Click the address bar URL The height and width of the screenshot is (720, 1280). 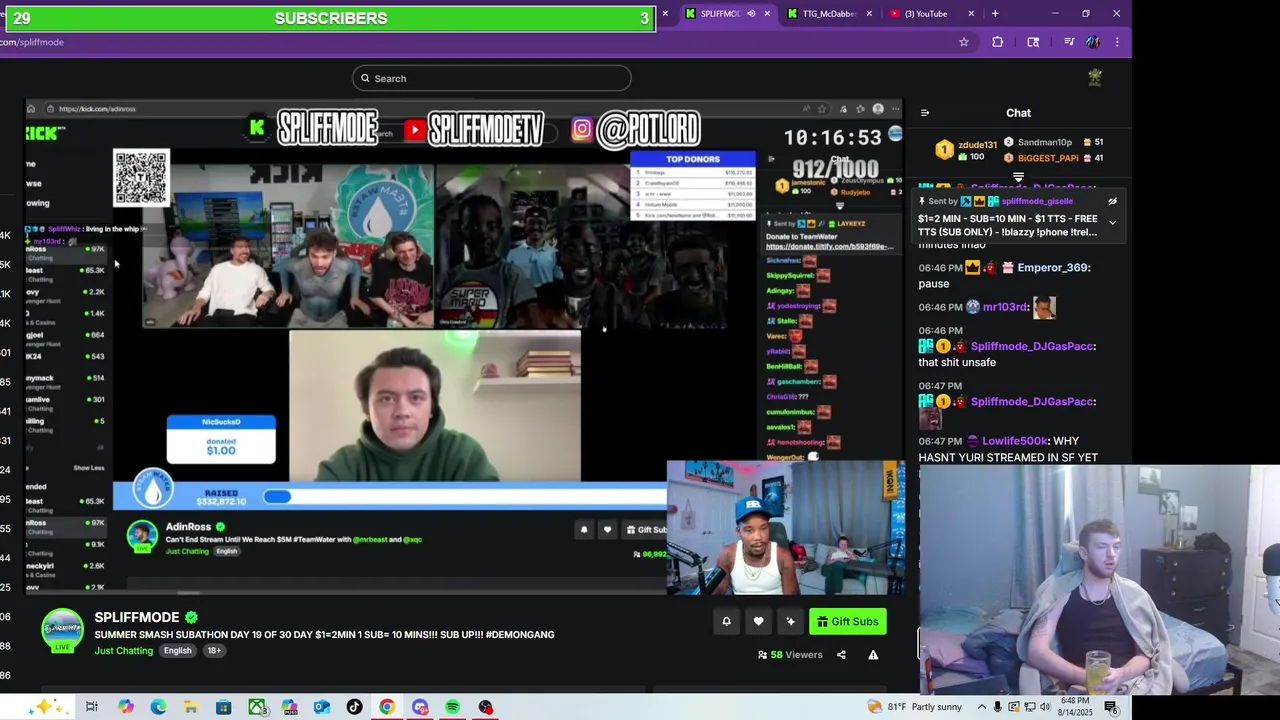(x=32, y=42)
